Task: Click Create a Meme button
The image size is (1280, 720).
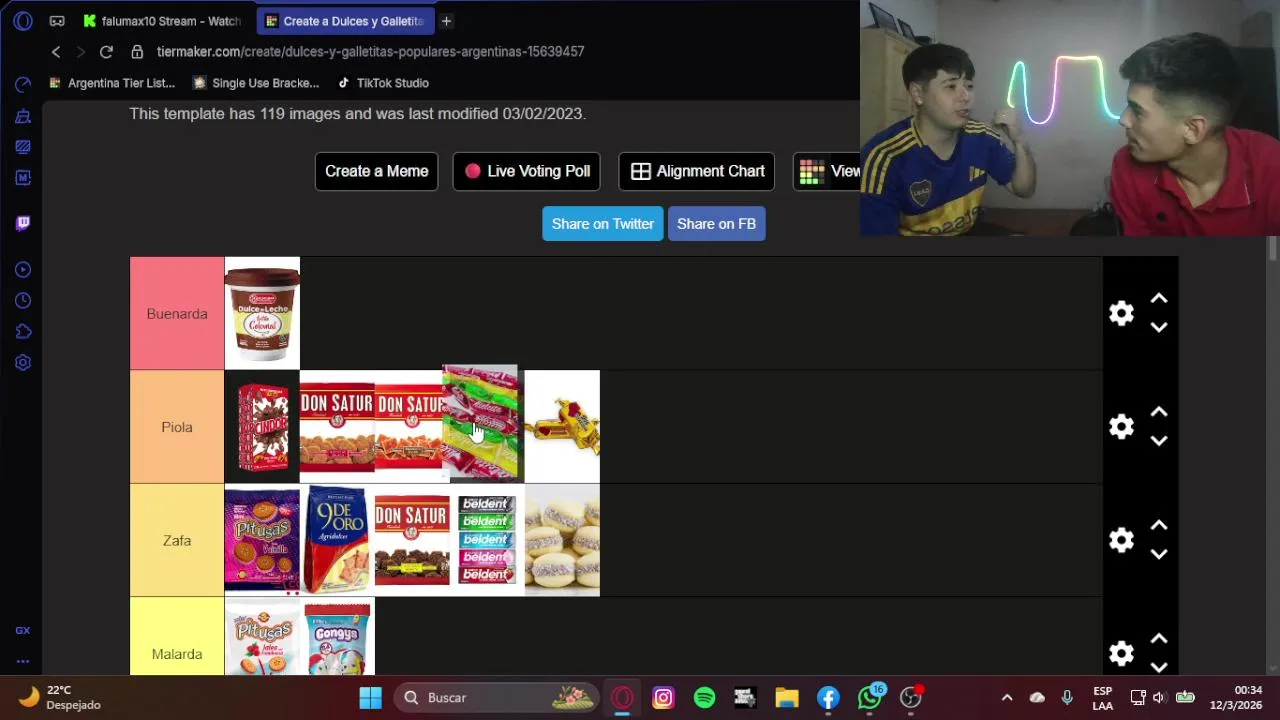Action: (376, 171)
